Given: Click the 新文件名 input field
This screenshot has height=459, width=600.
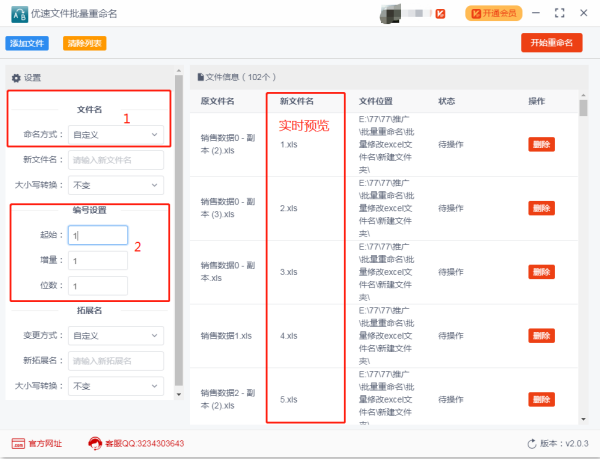Looking at the screenshot, I should pos(115,159).
